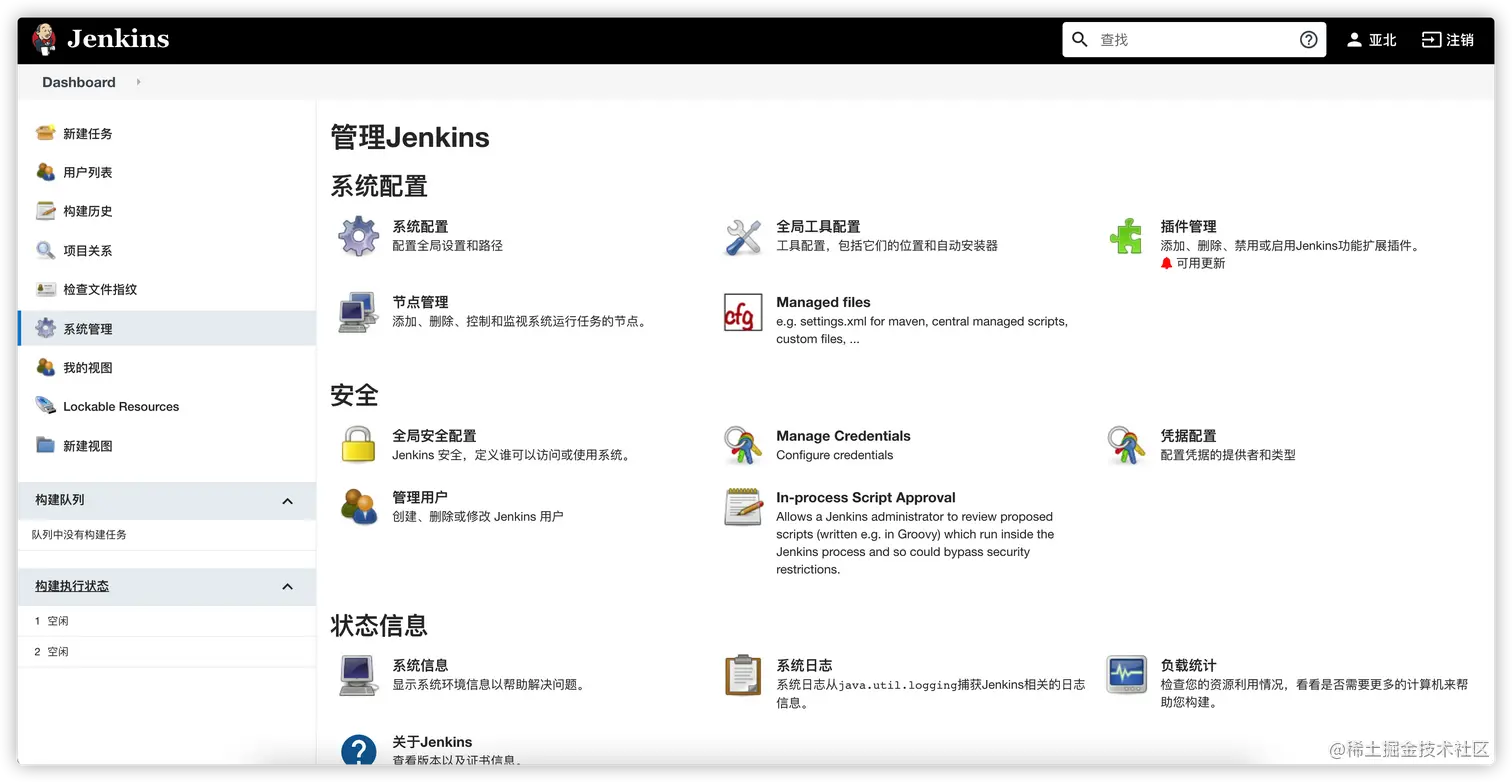Click the question-mark icon for 关于Jenkins
1512x782 pixels.
click(358, 750)
